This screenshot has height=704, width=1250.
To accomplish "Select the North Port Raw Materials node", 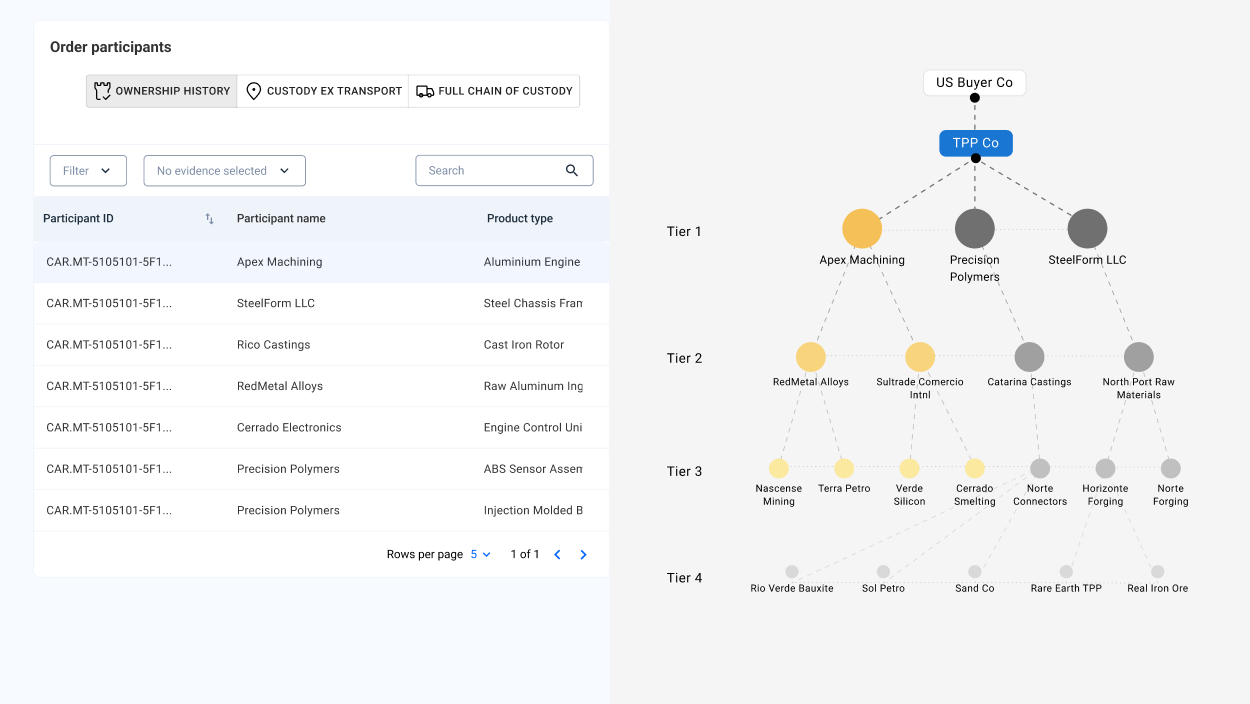I will [x=1139, y=357].
